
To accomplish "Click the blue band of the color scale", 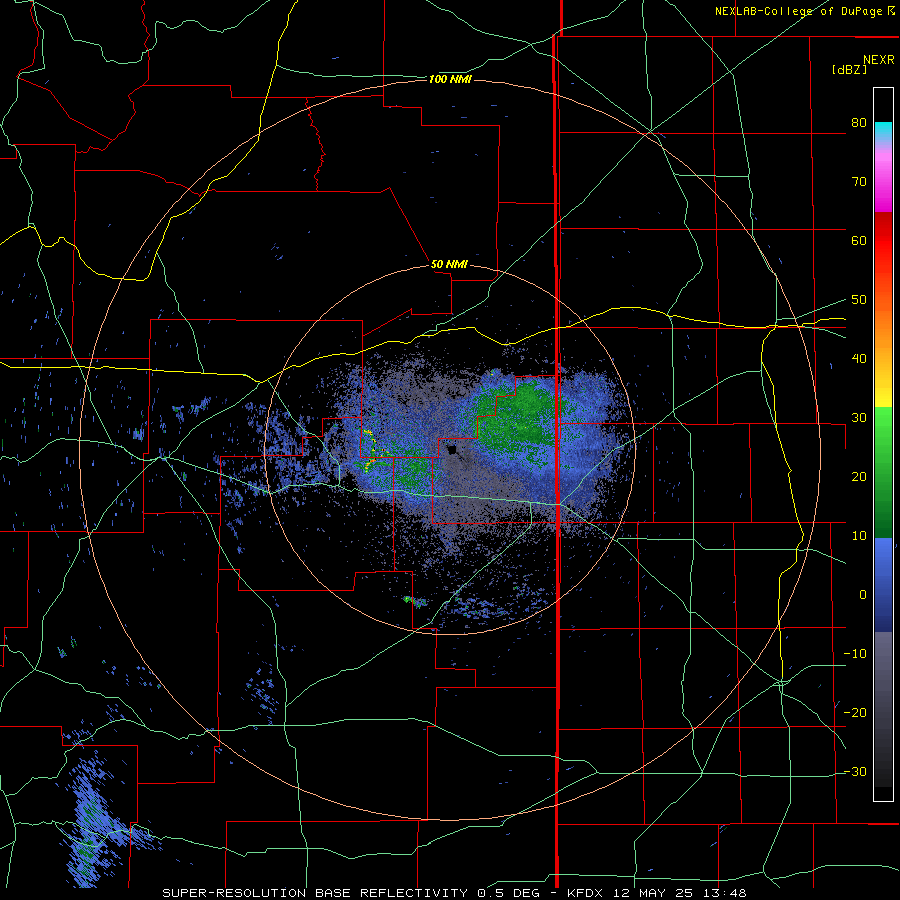I will (883, 585).
